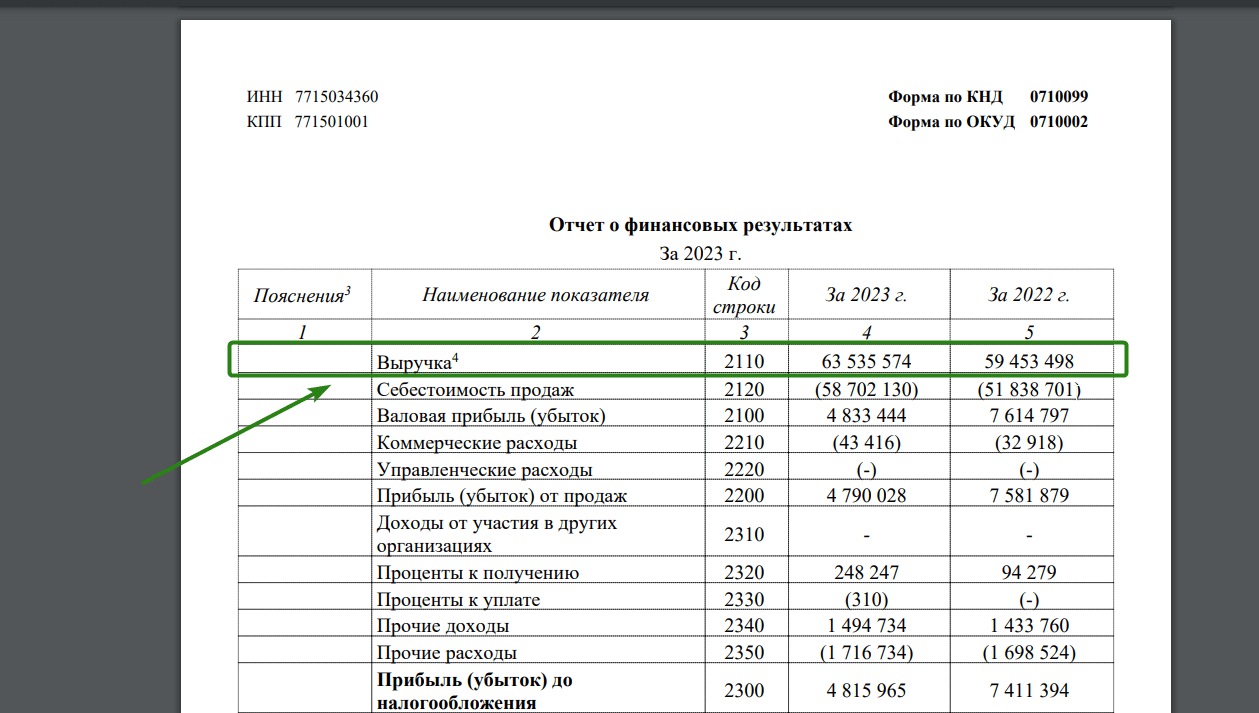The image size is (1259, 713).
Task: Select the Коммерческие расходы value (43 416)
Action: 867,441
